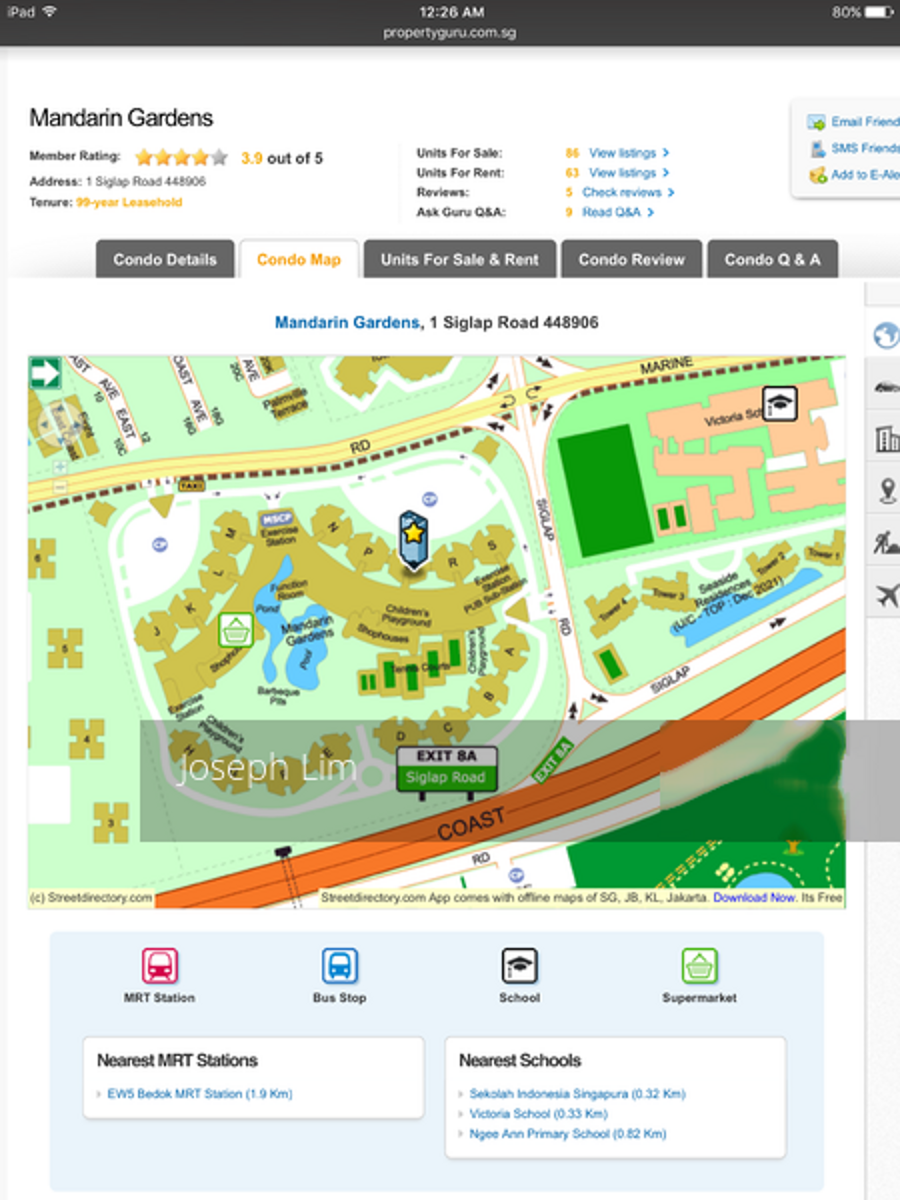
Task: Select the globe icon in right sidebar
Action: point(885,336)
